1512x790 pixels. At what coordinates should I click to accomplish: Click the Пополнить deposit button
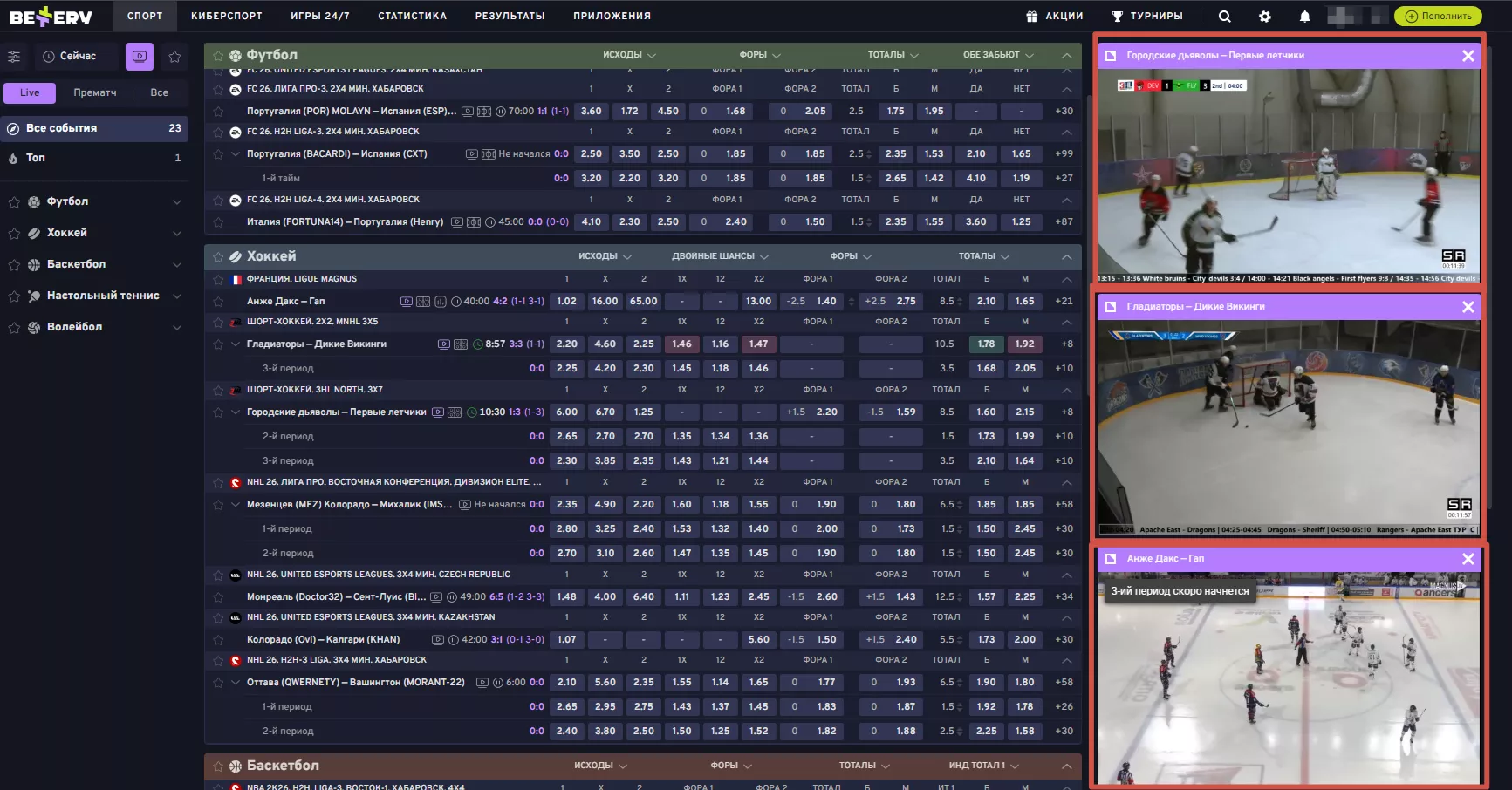[x=1437, y=16]
